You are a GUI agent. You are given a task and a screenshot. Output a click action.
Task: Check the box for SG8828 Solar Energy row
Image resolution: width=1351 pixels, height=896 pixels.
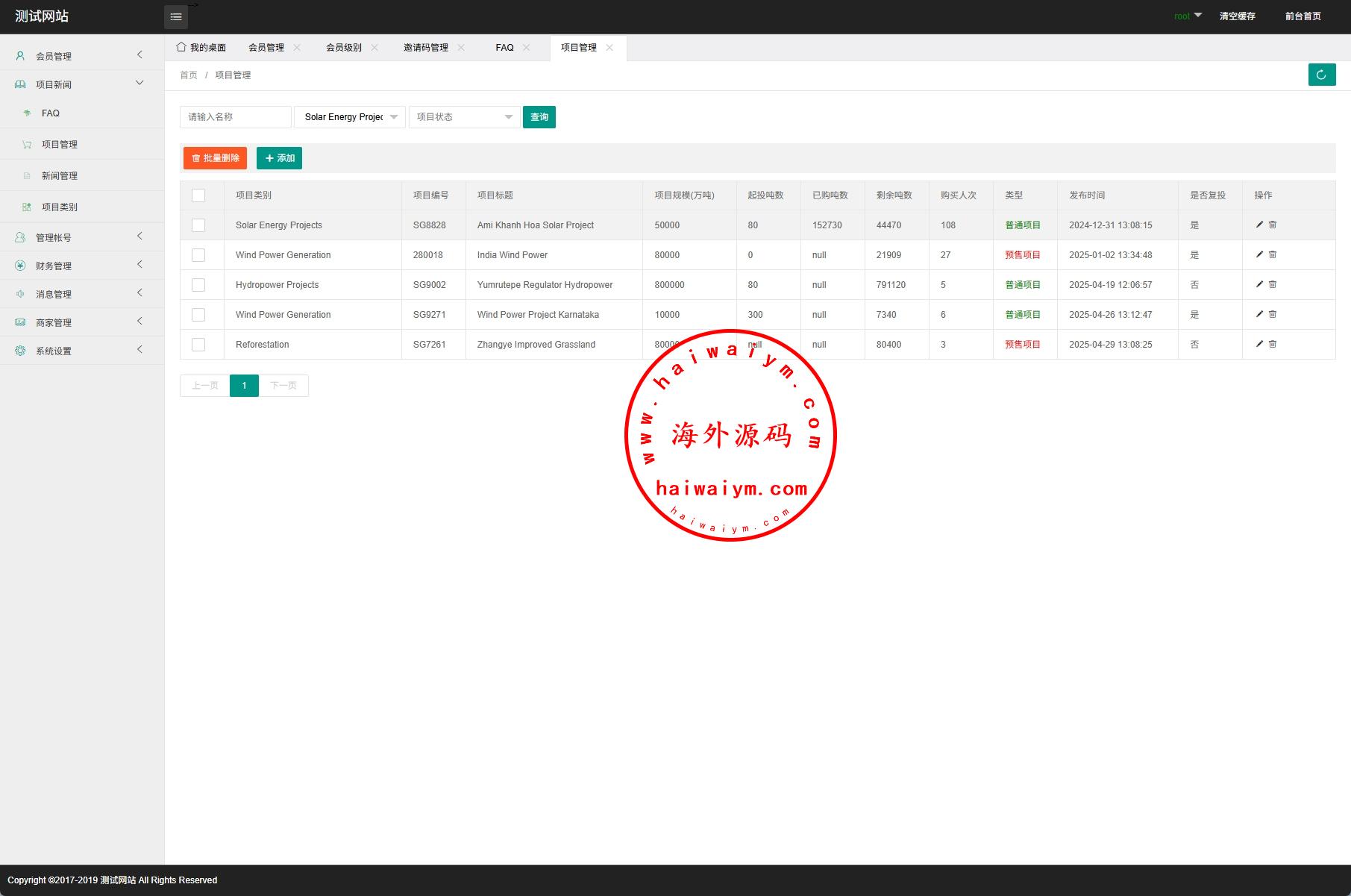click(x=198, y=225)
